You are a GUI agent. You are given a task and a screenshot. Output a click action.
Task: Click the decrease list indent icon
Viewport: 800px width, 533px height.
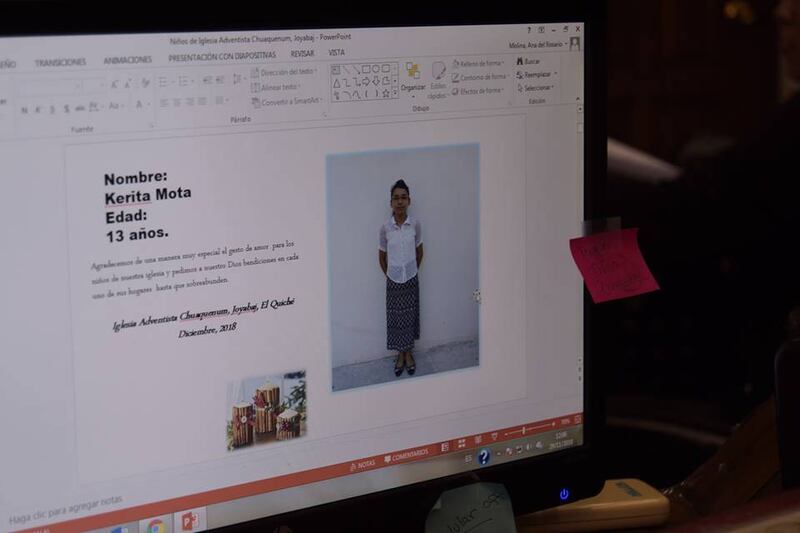click(x=207, y=80)
